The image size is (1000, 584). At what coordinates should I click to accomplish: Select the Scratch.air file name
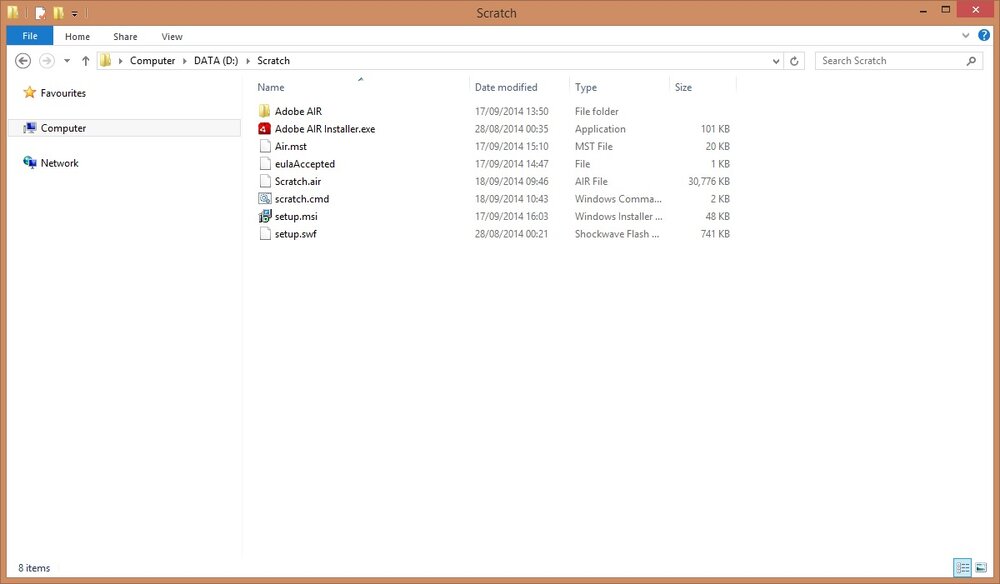297,181
